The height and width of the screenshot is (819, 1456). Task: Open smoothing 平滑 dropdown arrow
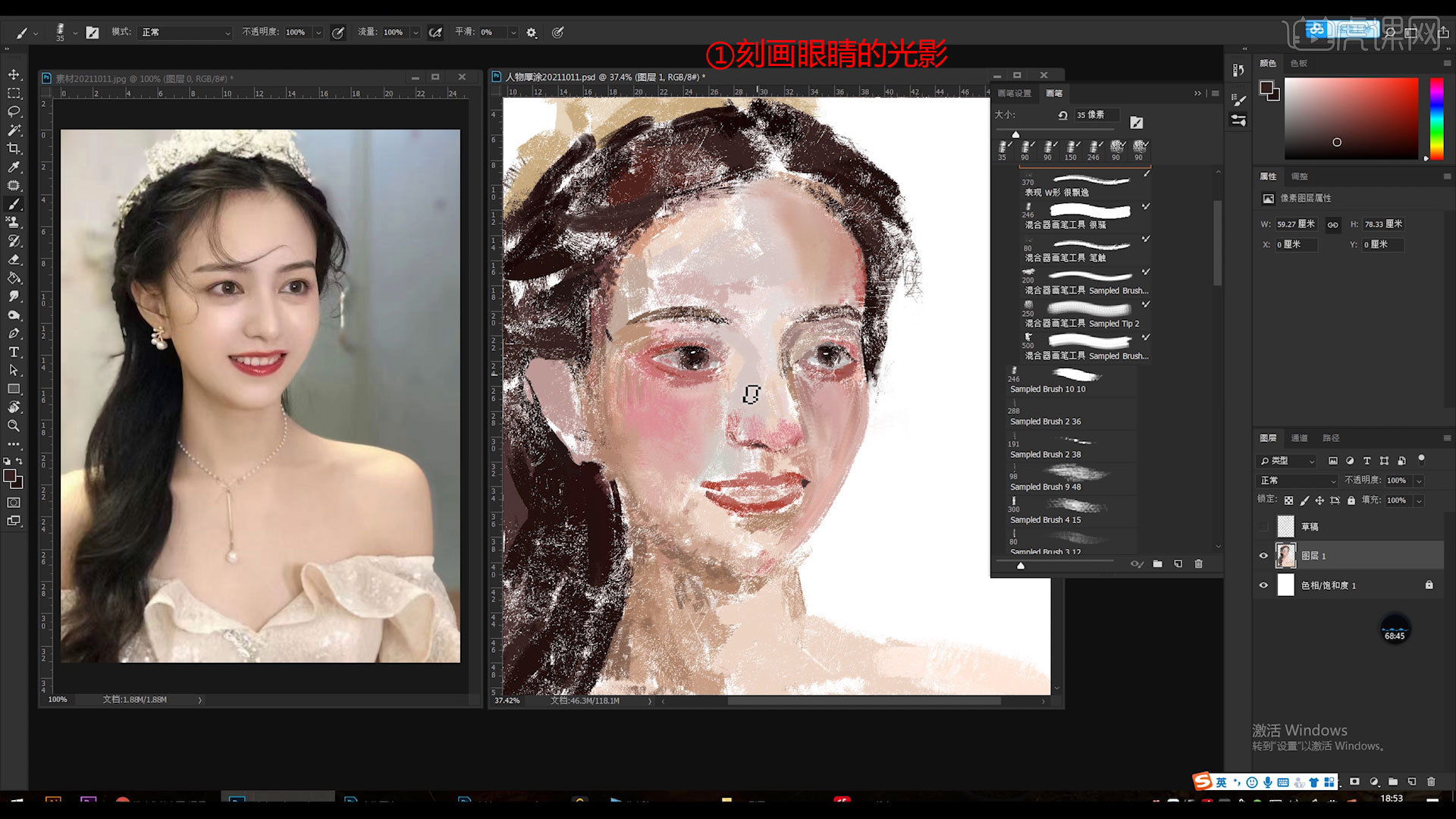tap(513, 33)
